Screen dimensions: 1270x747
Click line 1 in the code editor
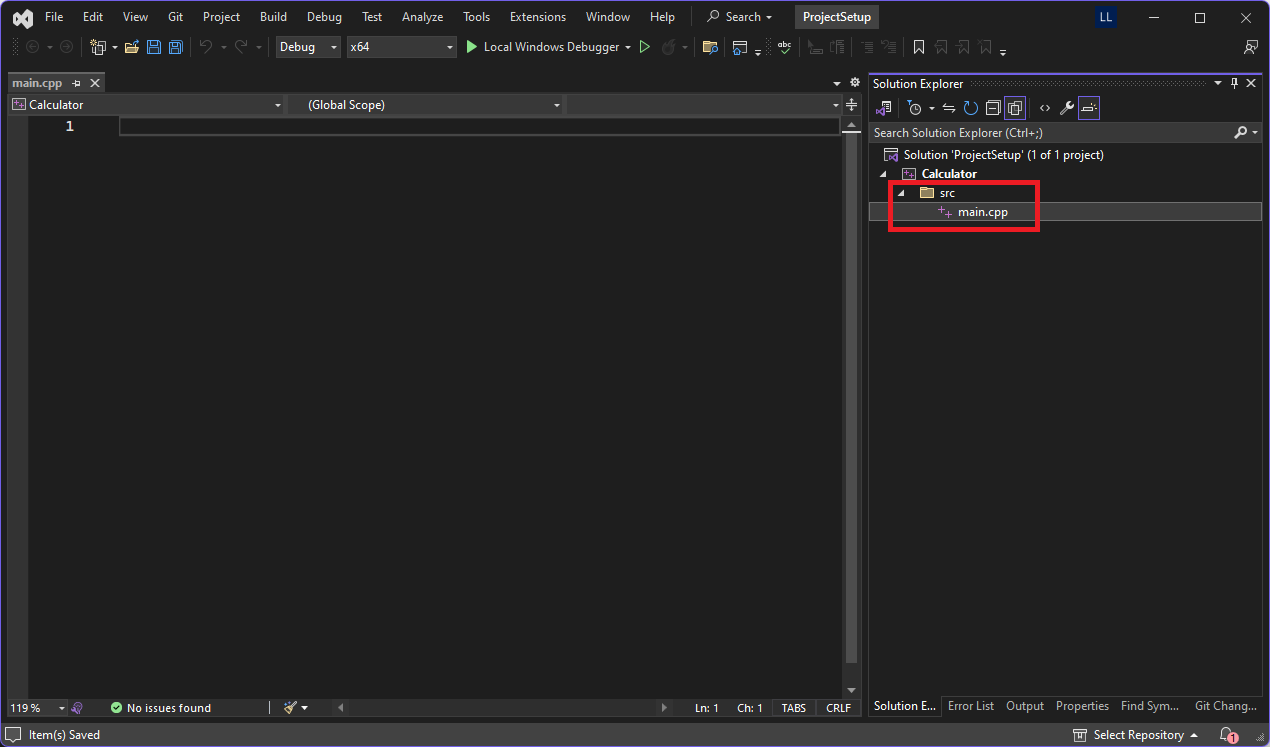479,126
